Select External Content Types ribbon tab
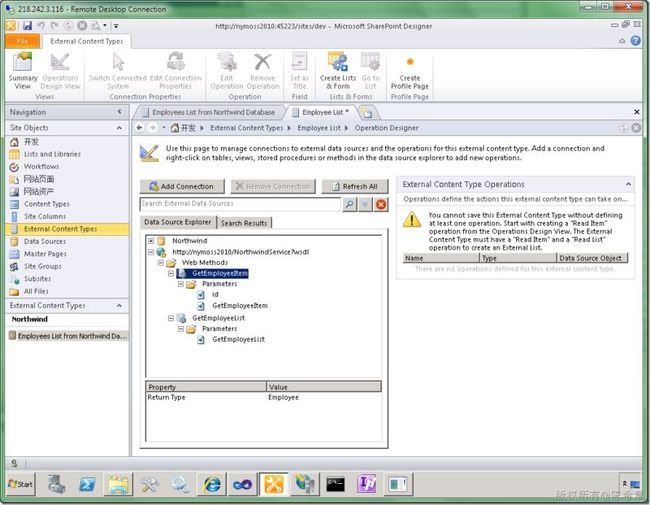650x505 pixels. click(87, 41)
